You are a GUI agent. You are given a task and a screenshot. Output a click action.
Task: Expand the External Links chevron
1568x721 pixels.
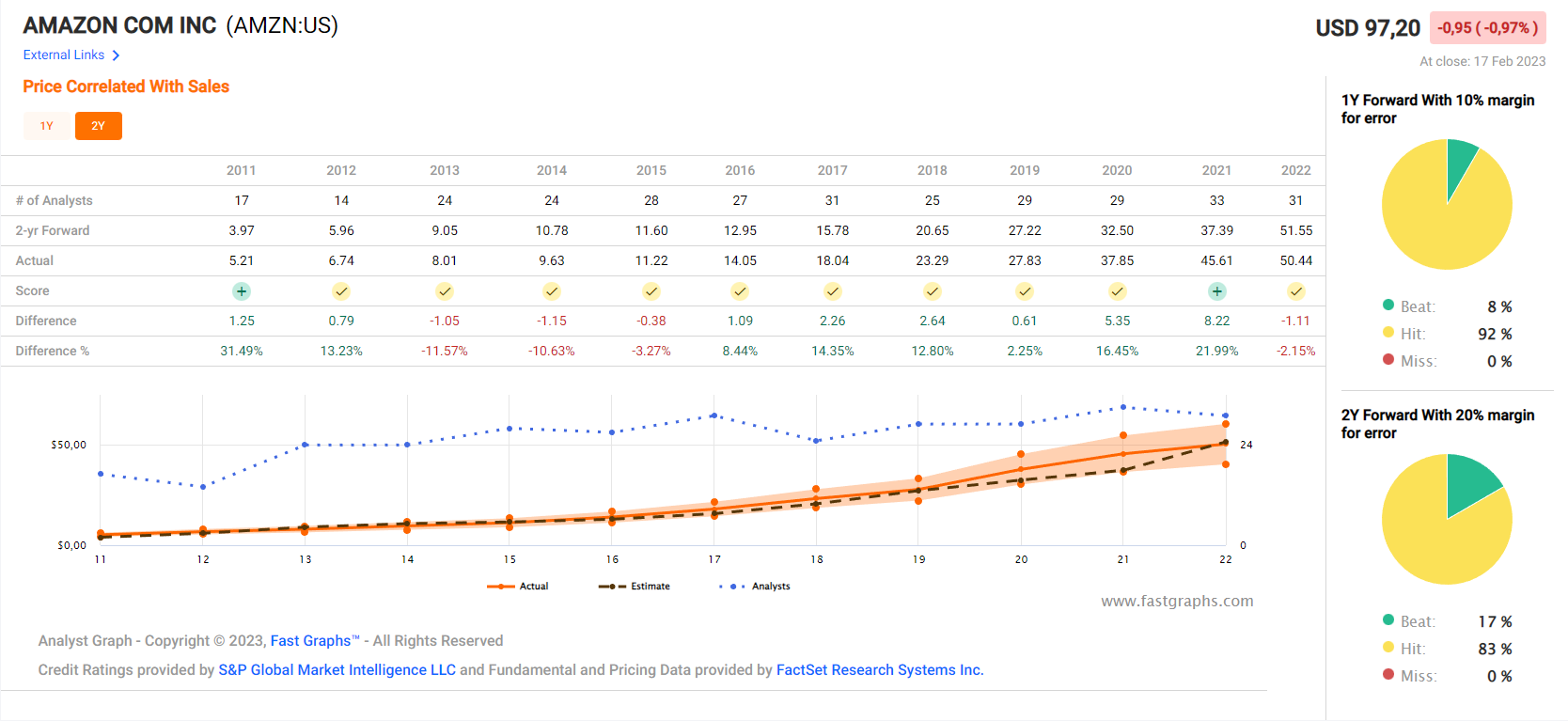point(116,55)
